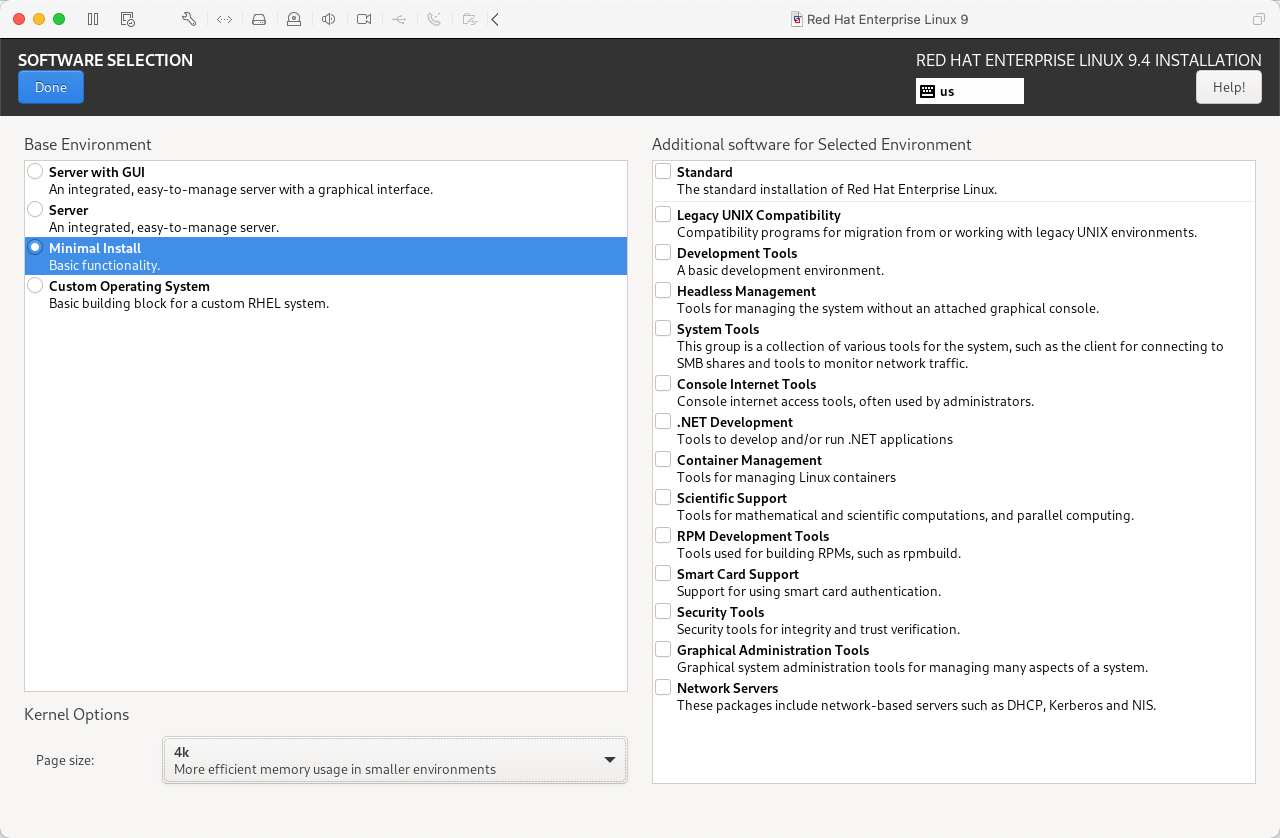The height and width of the screenshot is (838, 1280).
Task: Check the Container Management add-on
Action: tap(663, 460)
